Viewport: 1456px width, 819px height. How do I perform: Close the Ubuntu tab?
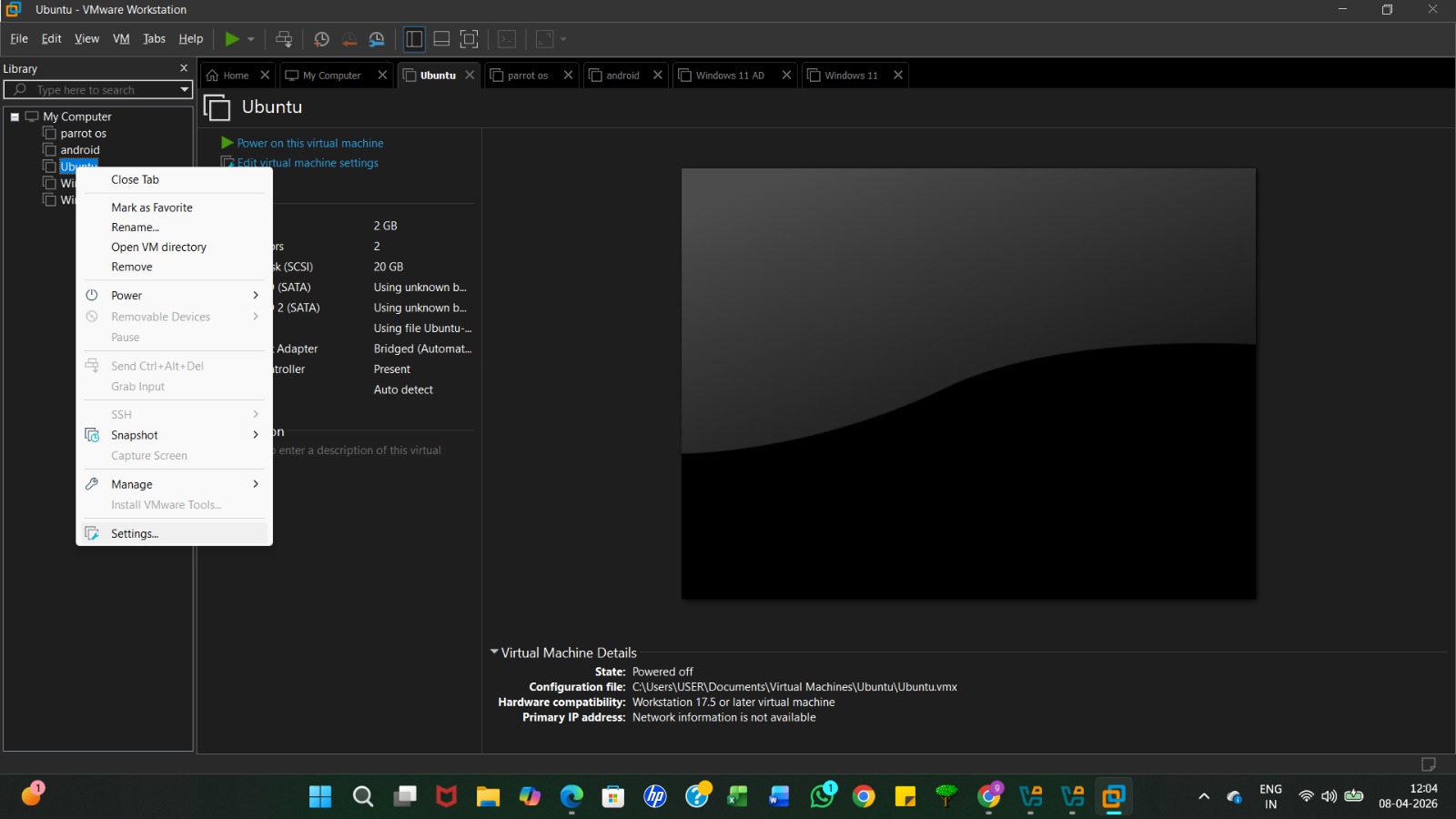coord(470,76)
